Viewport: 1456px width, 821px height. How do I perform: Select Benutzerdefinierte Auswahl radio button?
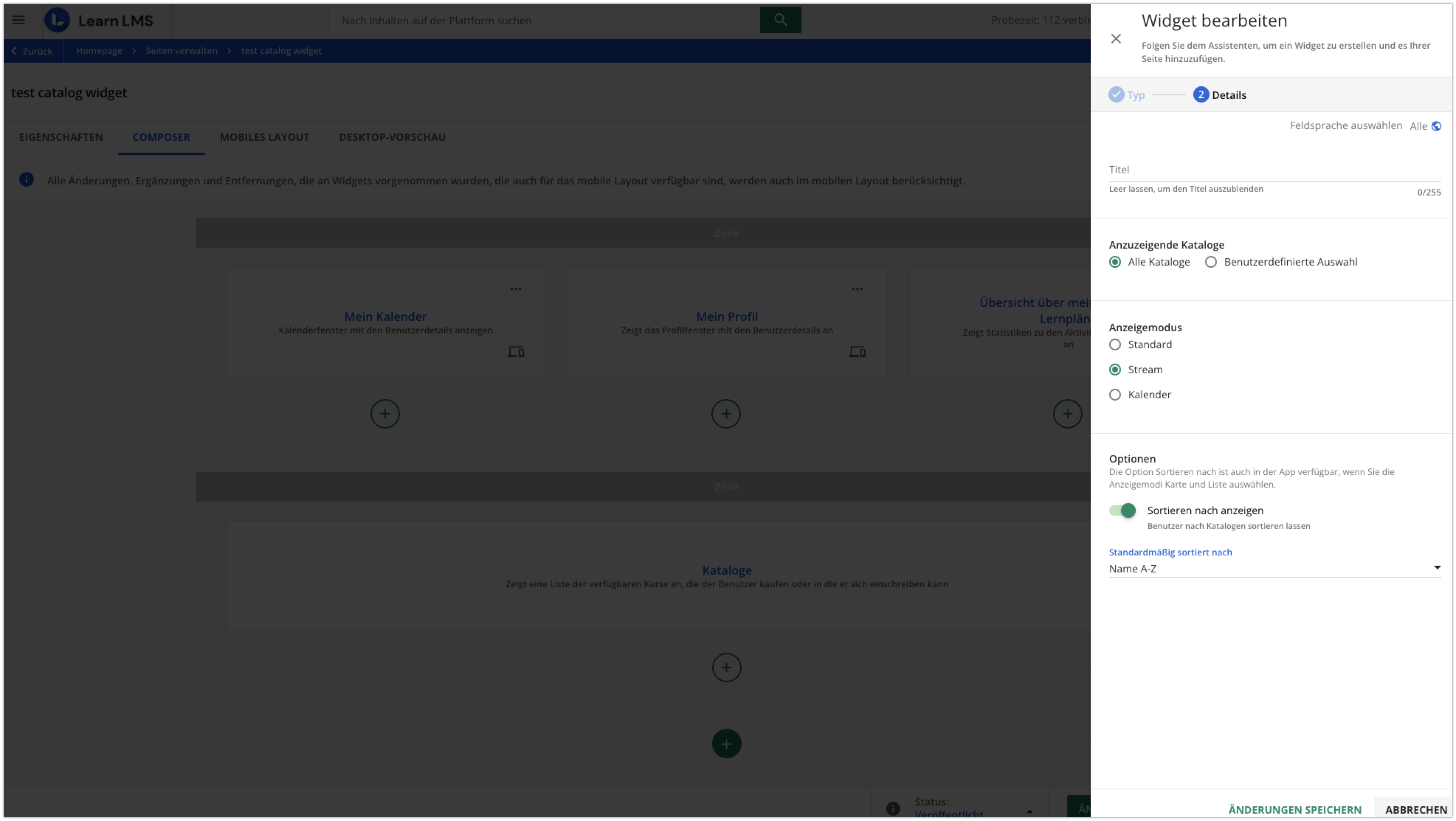click(x=1211, y=261)
